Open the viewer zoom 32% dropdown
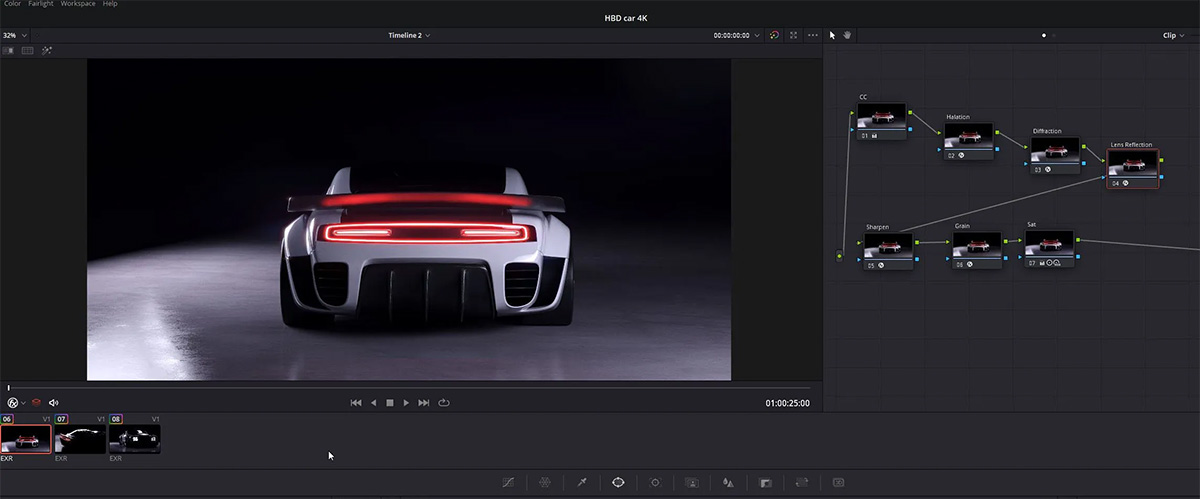This screenshot has width=1200, height=499. pos(14,35)
